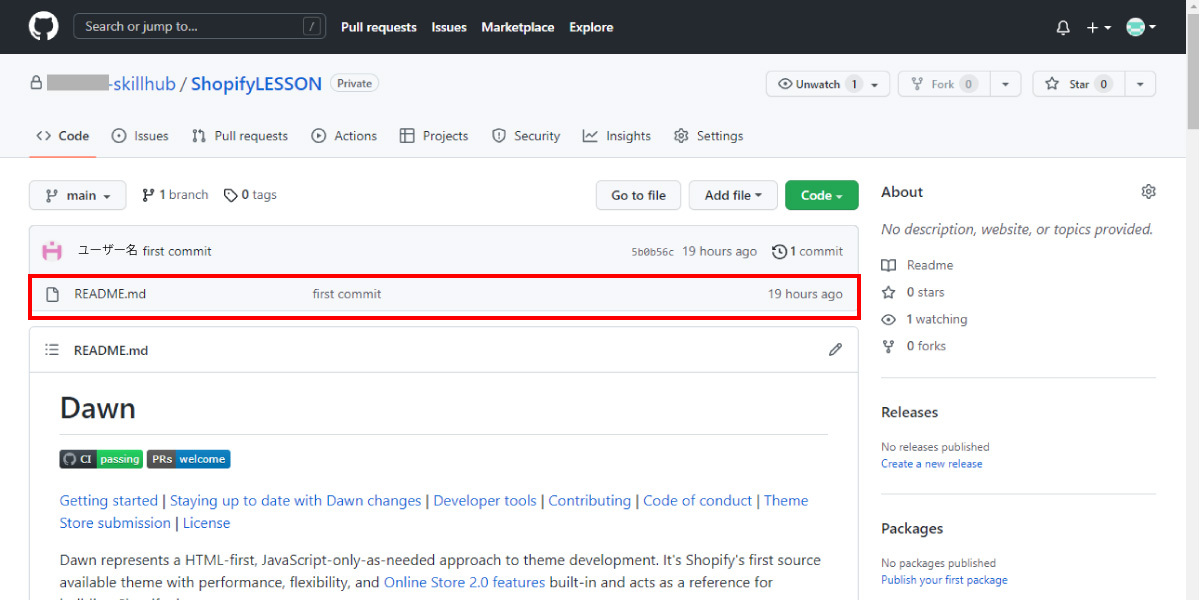Image resolution: width=1200 pixels, height=600 pixels.
Task: Click the Readme link in About
Action: tap(918, 265)
